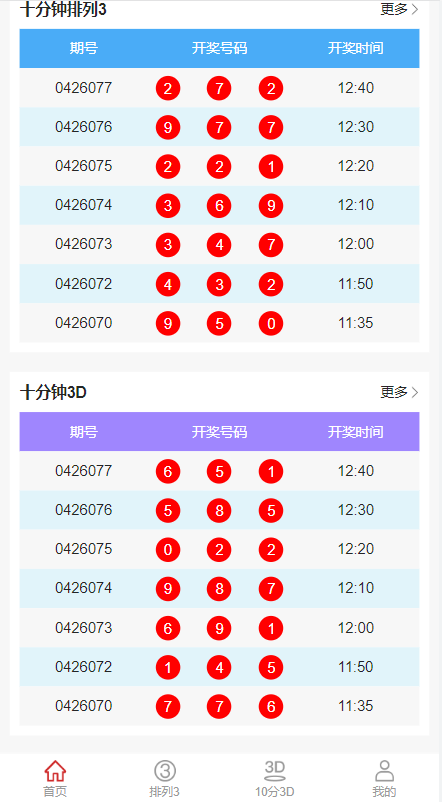Click the middle ball 8 in 3D row 0426074
The height and width of the screenshot is (802, 442).
[219, 589]
